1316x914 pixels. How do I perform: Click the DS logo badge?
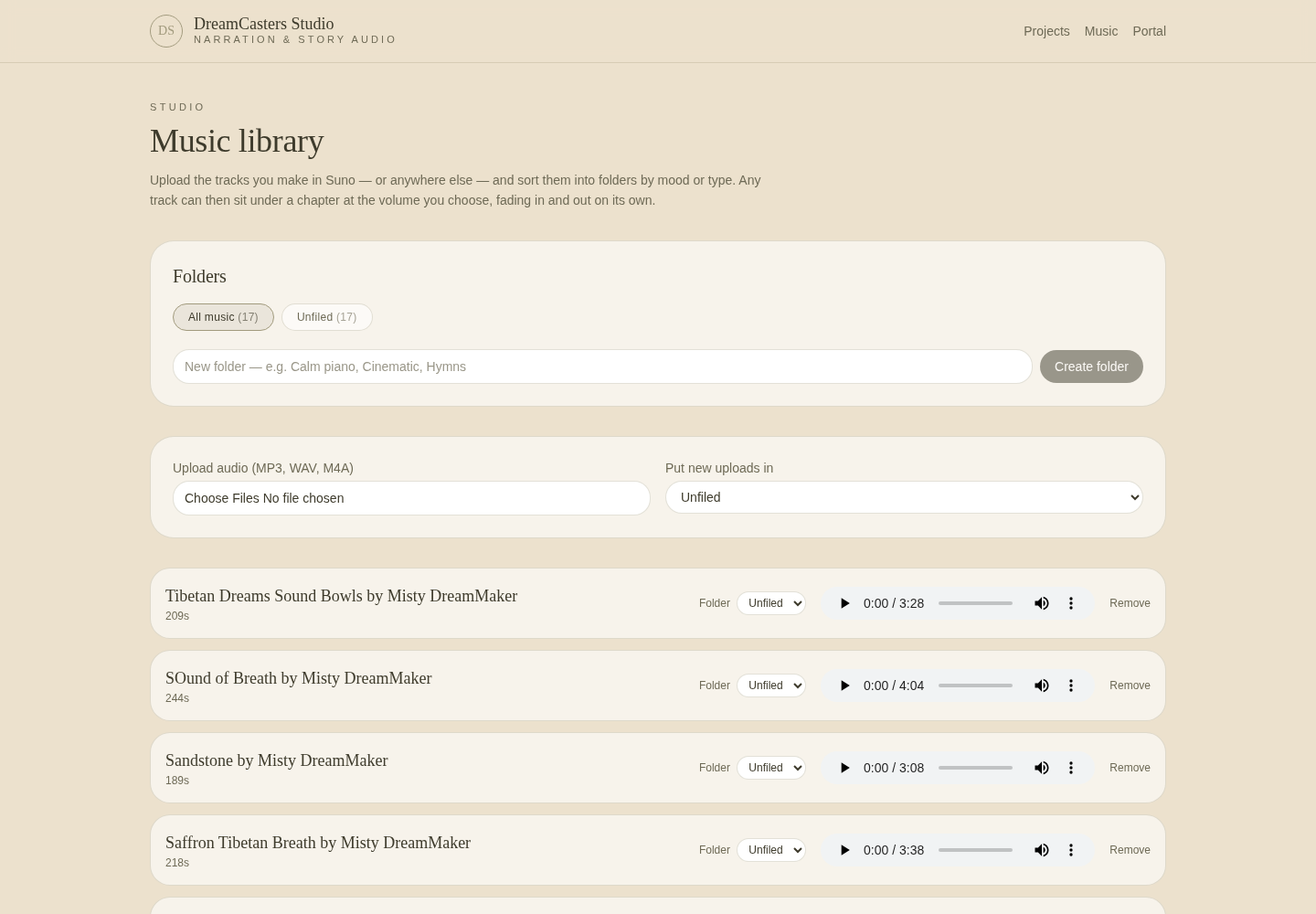166,31
